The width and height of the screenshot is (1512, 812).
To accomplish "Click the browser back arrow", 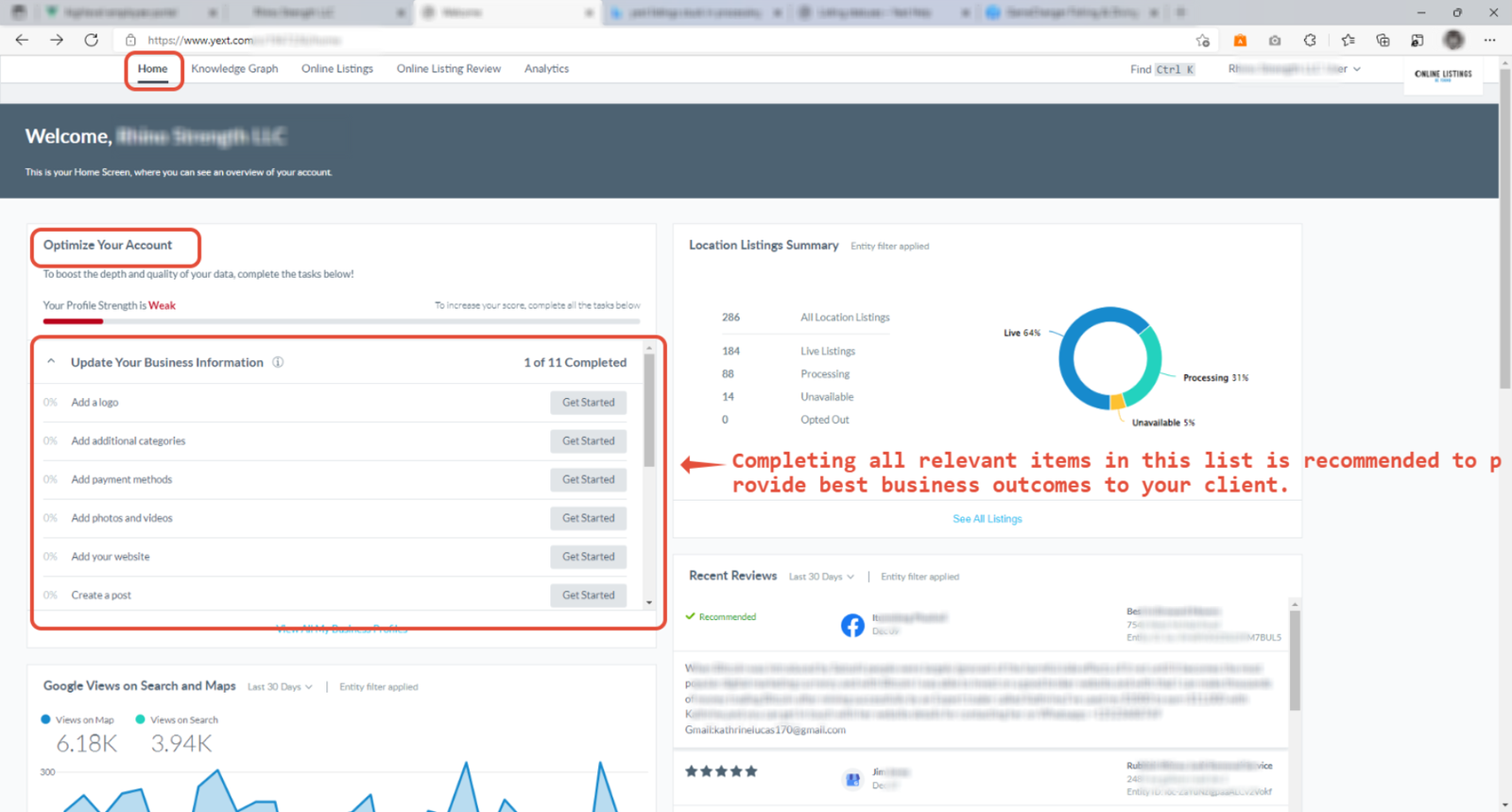I will 22,40.
